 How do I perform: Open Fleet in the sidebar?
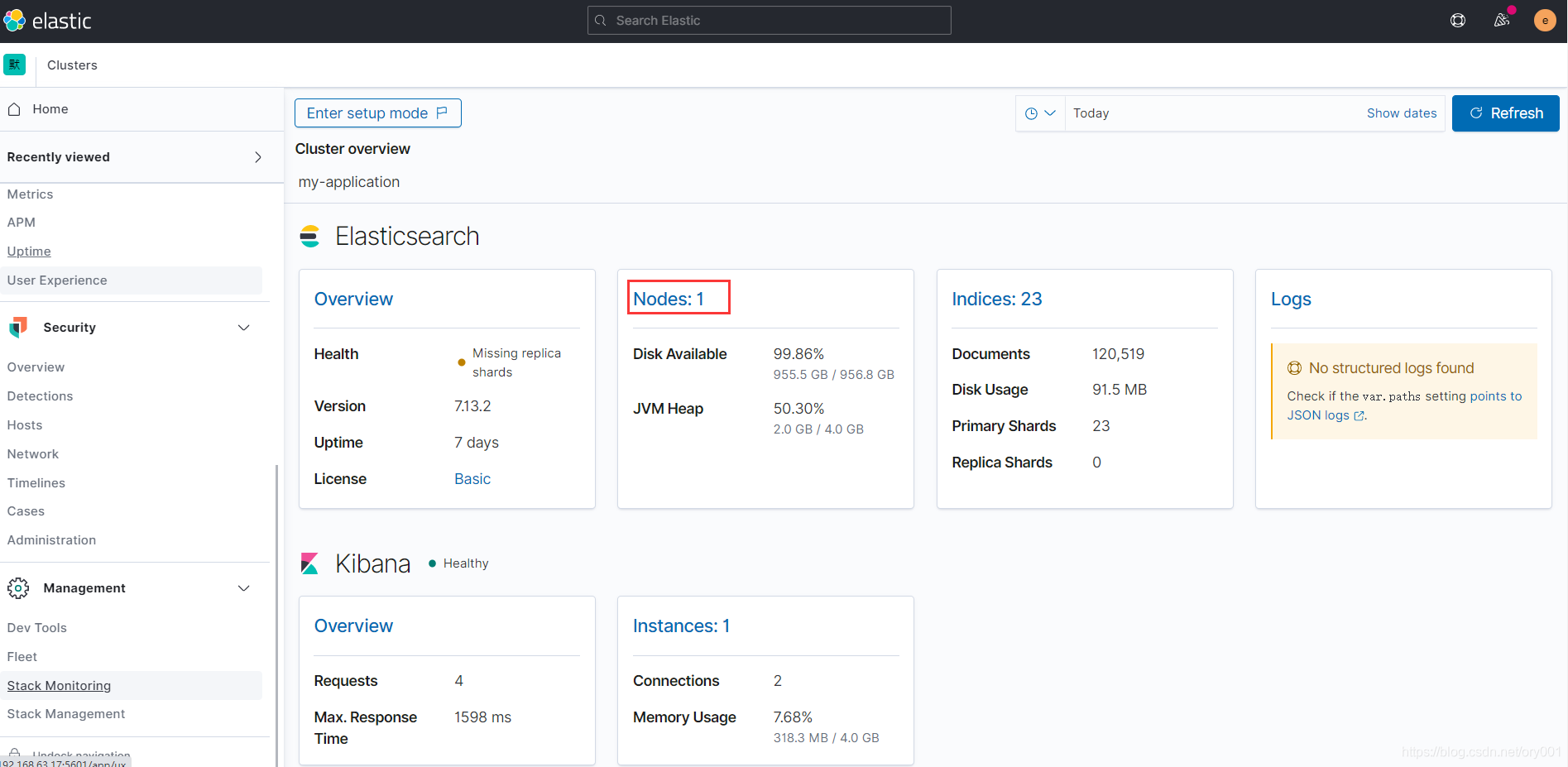click(x=22, y=657)
